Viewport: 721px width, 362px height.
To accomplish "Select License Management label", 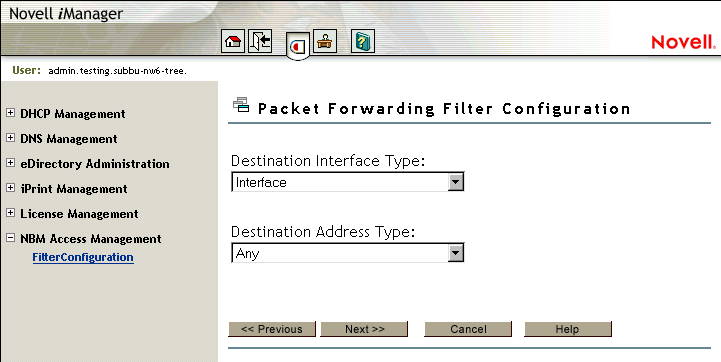I will (x=79, y=214).
